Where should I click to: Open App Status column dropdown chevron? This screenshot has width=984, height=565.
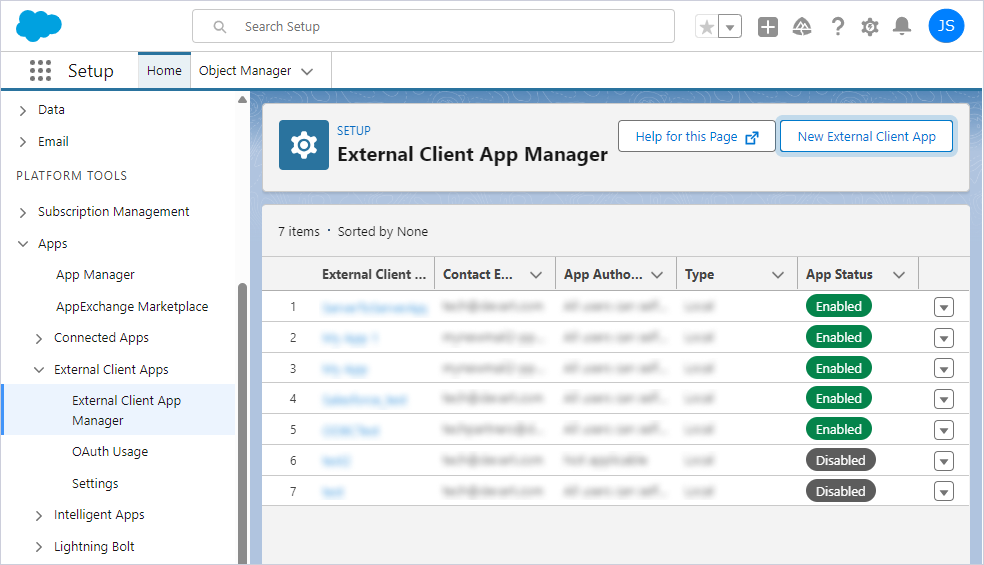(x=899, y=275)
